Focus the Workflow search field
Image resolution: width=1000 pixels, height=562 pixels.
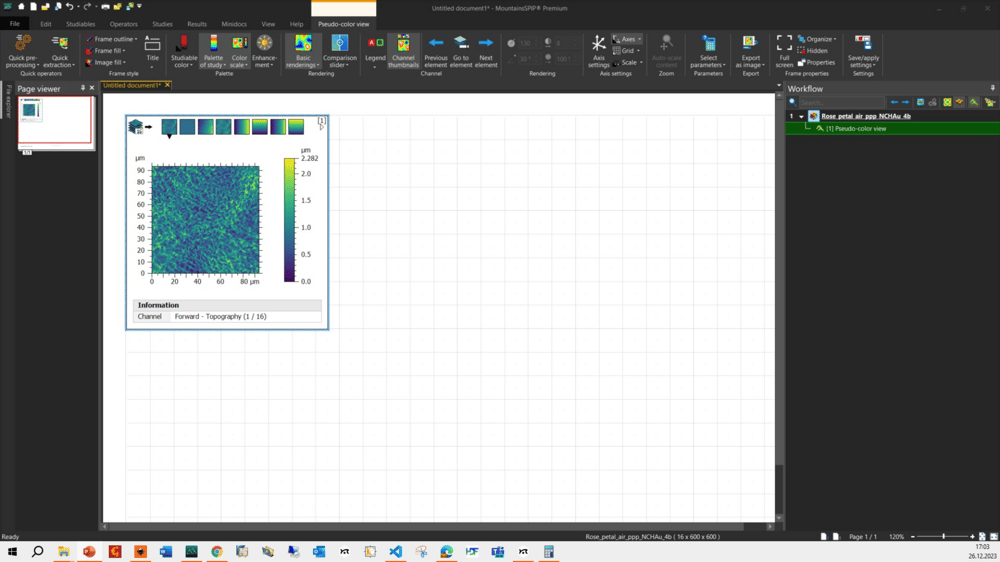click(x=841, y=102)
